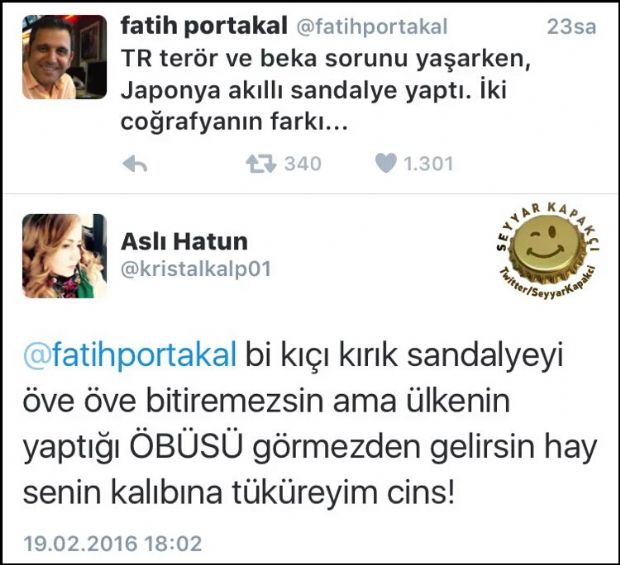Click the SEYYAR KAPAKÇI arched text
Image resolution: width=620 pixels, height=565 pixels.
tap(548, 224)
